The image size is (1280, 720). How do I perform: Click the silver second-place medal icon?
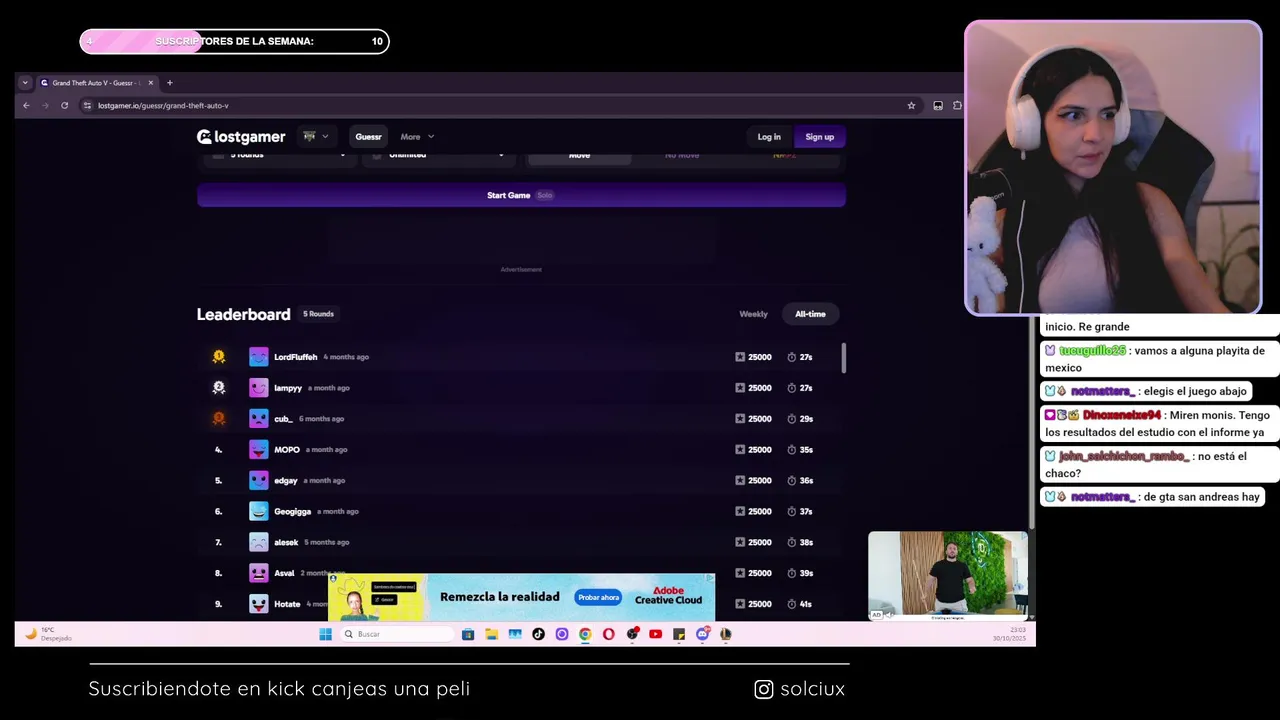coord(219,388)
